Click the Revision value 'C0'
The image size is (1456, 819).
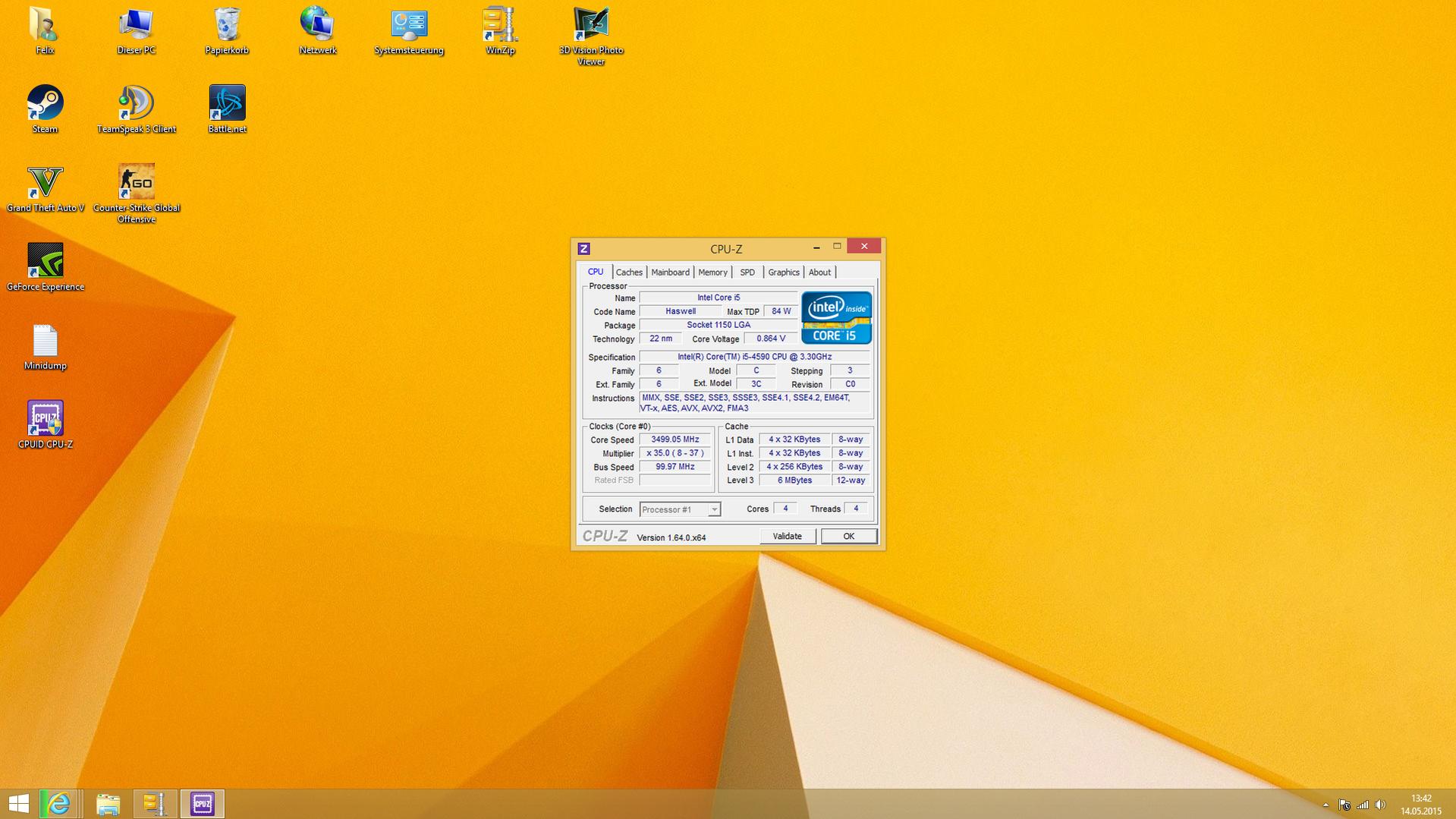(x=850, y=384)
